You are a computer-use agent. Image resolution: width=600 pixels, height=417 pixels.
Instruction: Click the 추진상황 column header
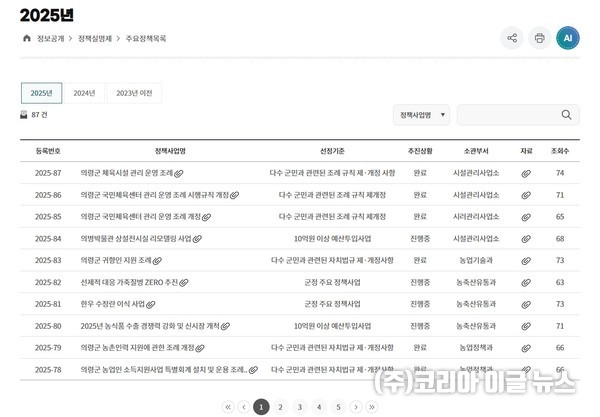[420, 151]
